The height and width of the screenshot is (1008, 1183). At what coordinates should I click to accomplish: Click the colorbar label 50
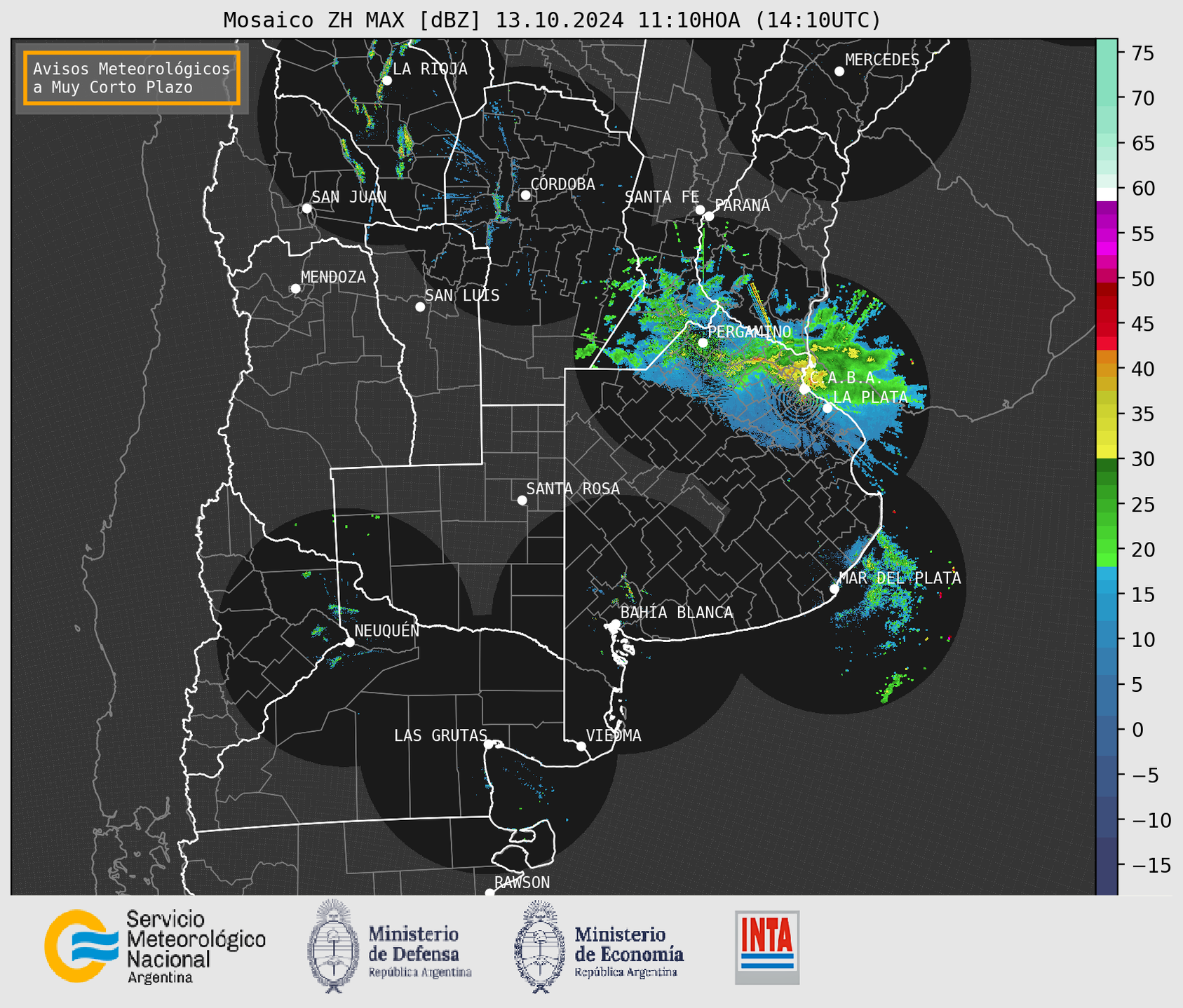point(1143,279)
